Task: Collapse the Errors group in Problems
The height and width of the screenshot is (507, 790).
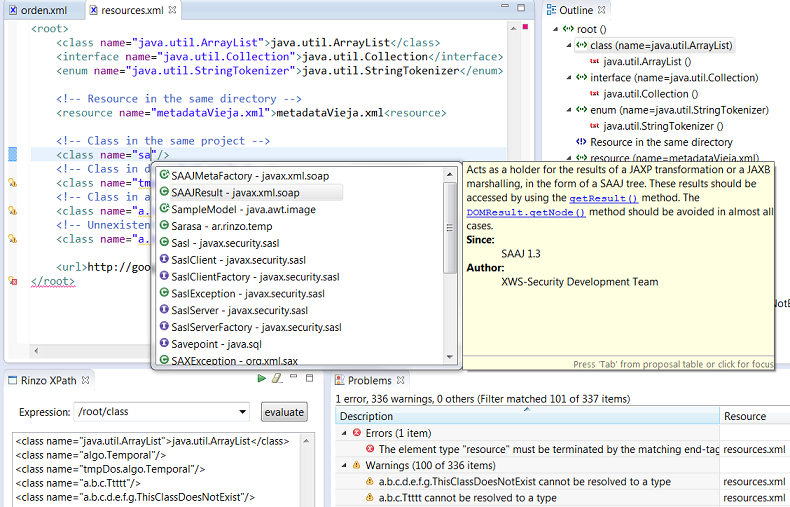Action: click(345, 434)
